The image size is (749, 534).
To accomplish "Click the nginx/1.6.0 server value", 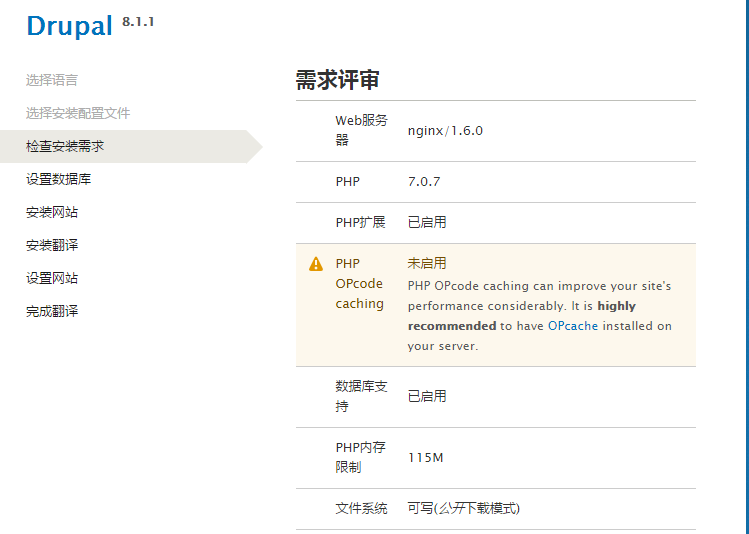I will [445, 130].
